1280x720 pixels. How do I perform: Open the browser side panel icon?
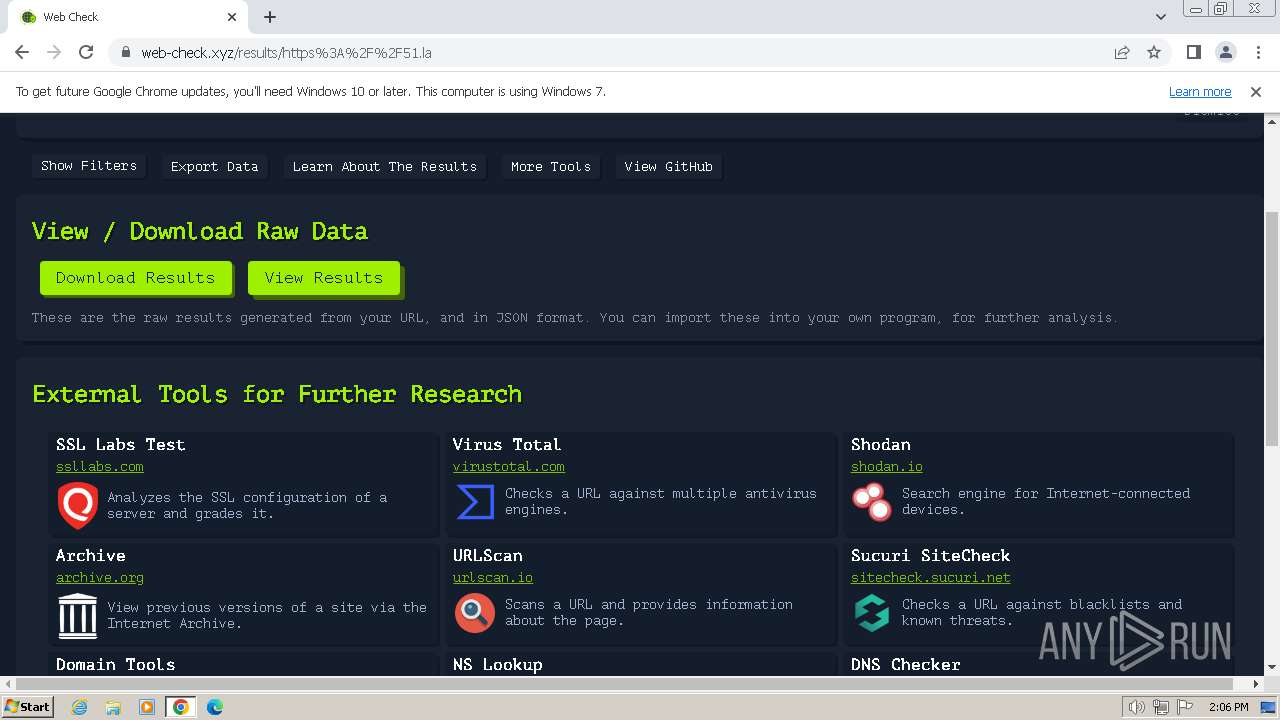coord(1193,52)
